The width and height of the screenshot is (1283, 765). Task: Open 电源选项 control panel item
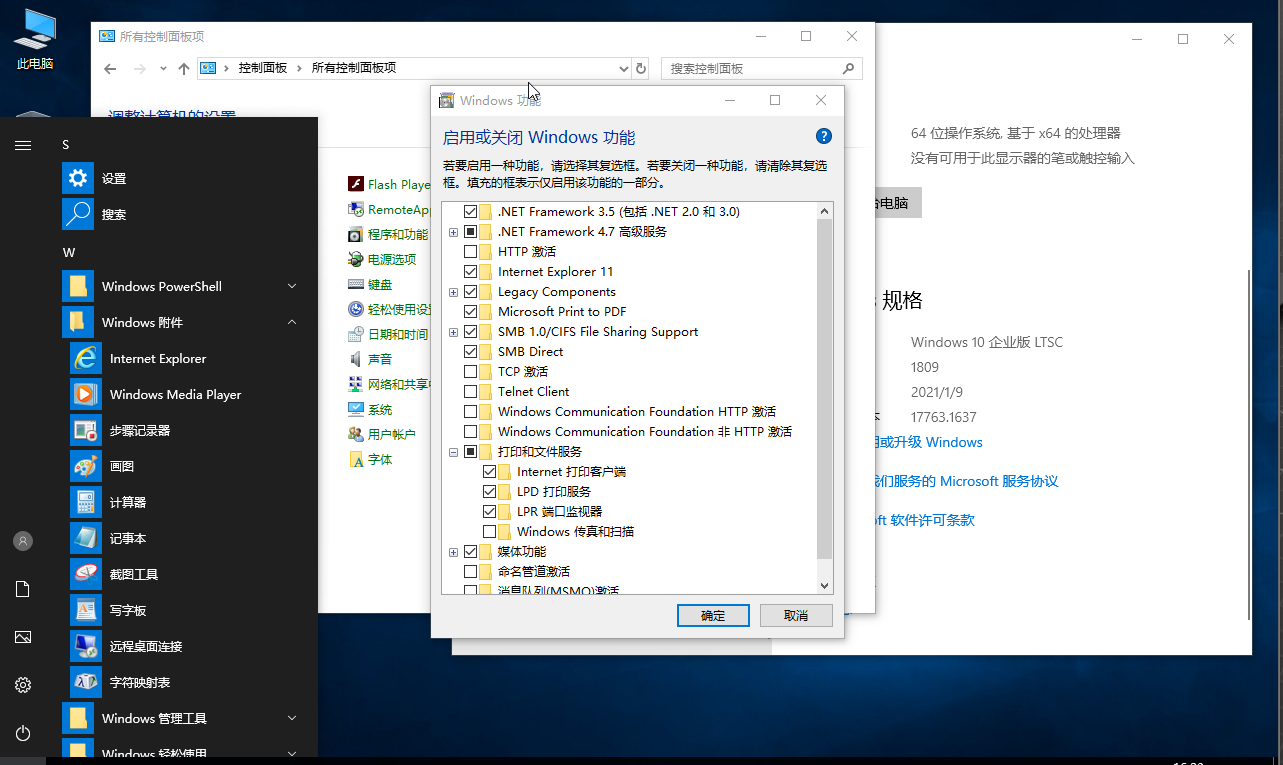391,259
